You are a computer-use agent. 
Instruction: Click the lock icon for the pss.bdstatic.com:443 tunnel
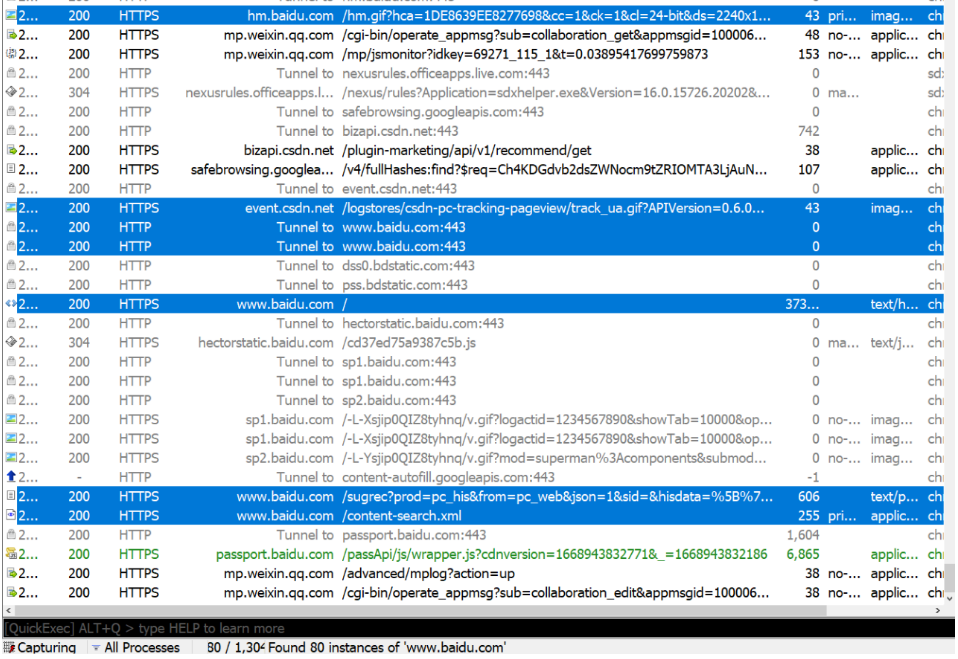[11, 285]
